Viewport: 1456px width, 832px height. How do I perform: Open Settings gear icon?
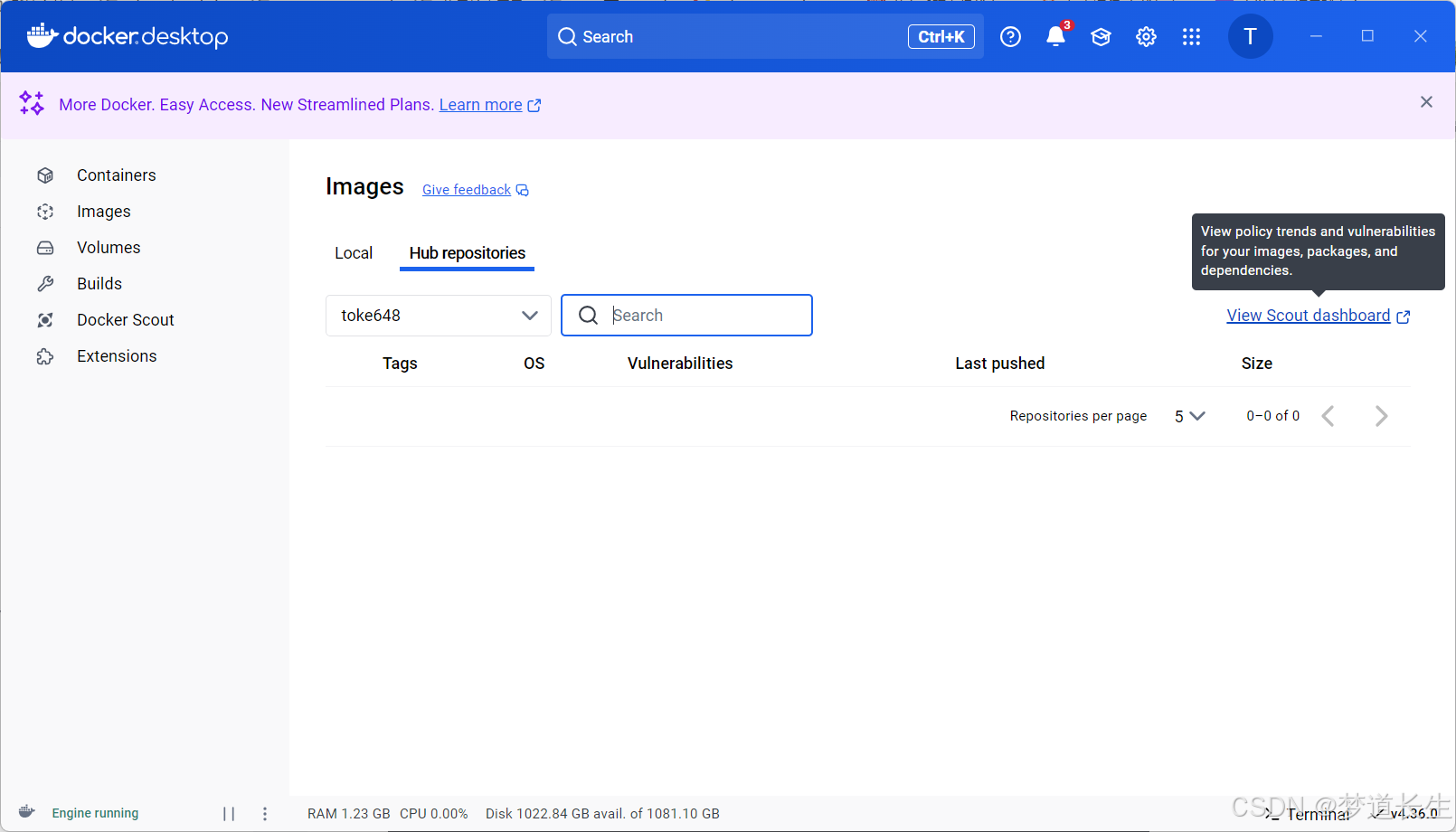[x=1146, y=36]
